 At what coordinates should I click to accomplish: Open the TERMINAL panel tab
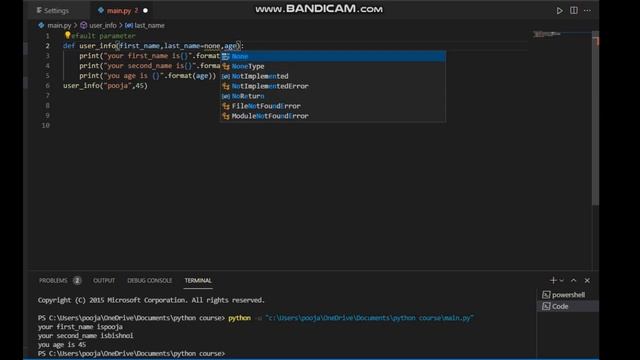pos(198,280)
